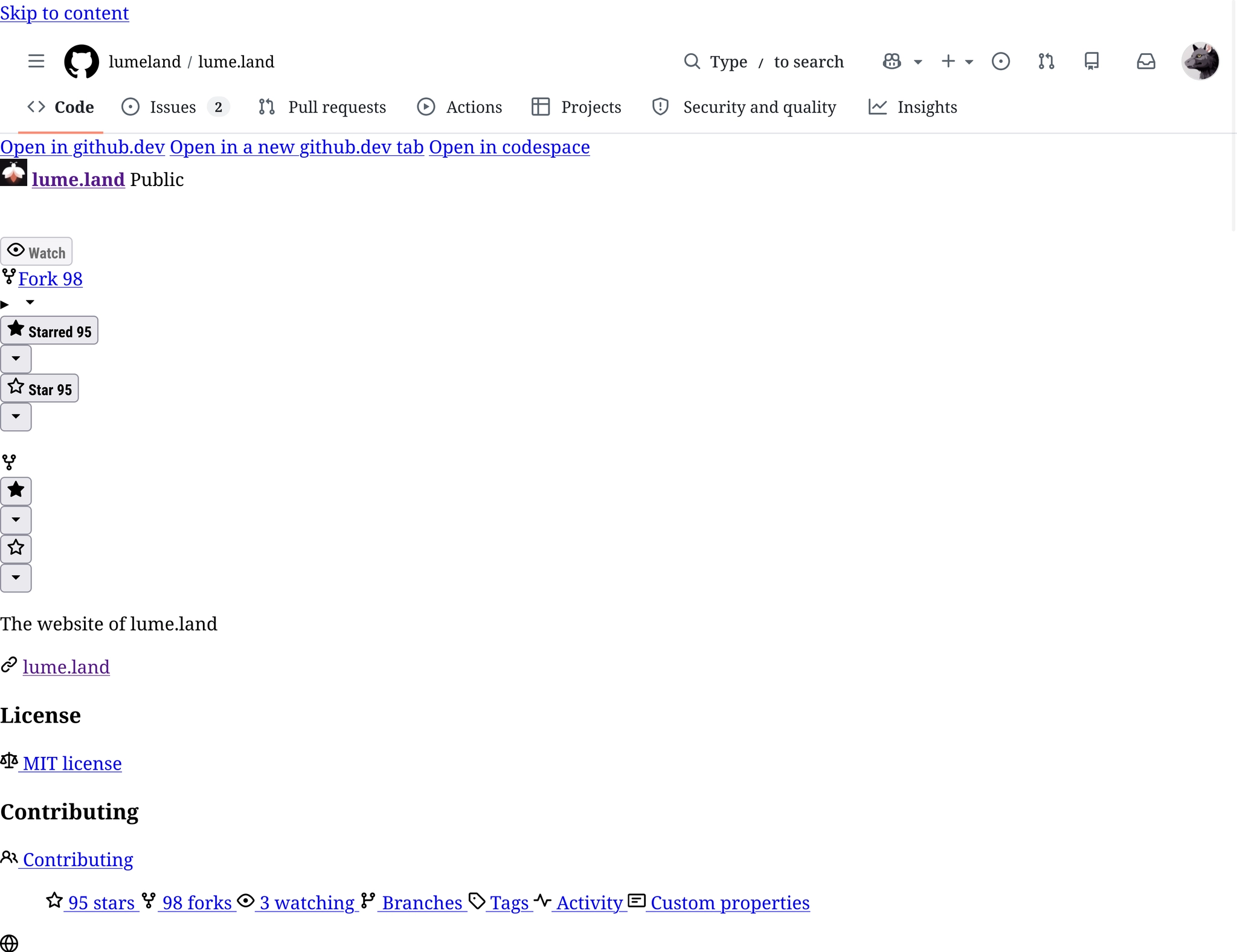The image size is (1237, 952).
Task: Open dropdown below Starred 95 button
Action: [16, 359]
